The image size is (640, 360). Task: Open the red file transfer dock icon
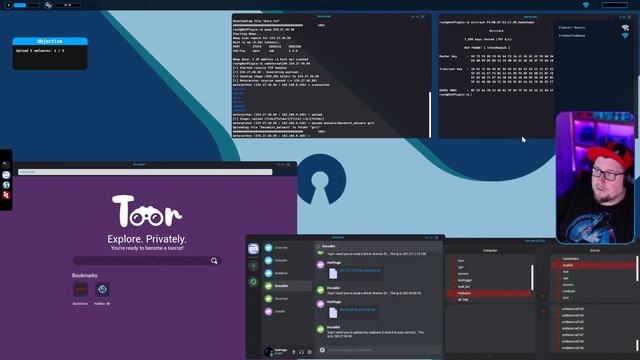6,195
